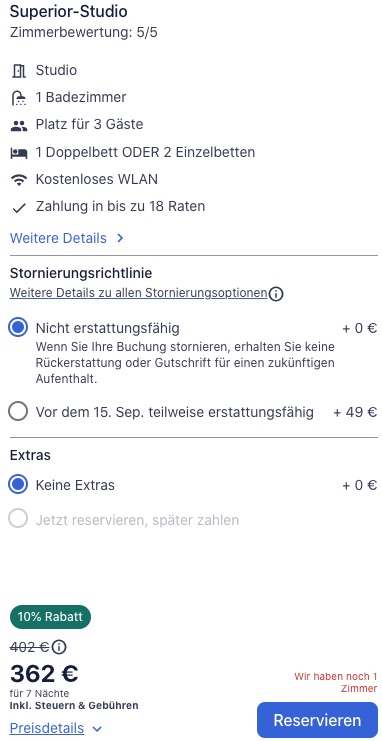The height and width of the screenshot is (741, 382).
Task: Select Jetzt reservieren, später zahlen option
Action: 18,520
